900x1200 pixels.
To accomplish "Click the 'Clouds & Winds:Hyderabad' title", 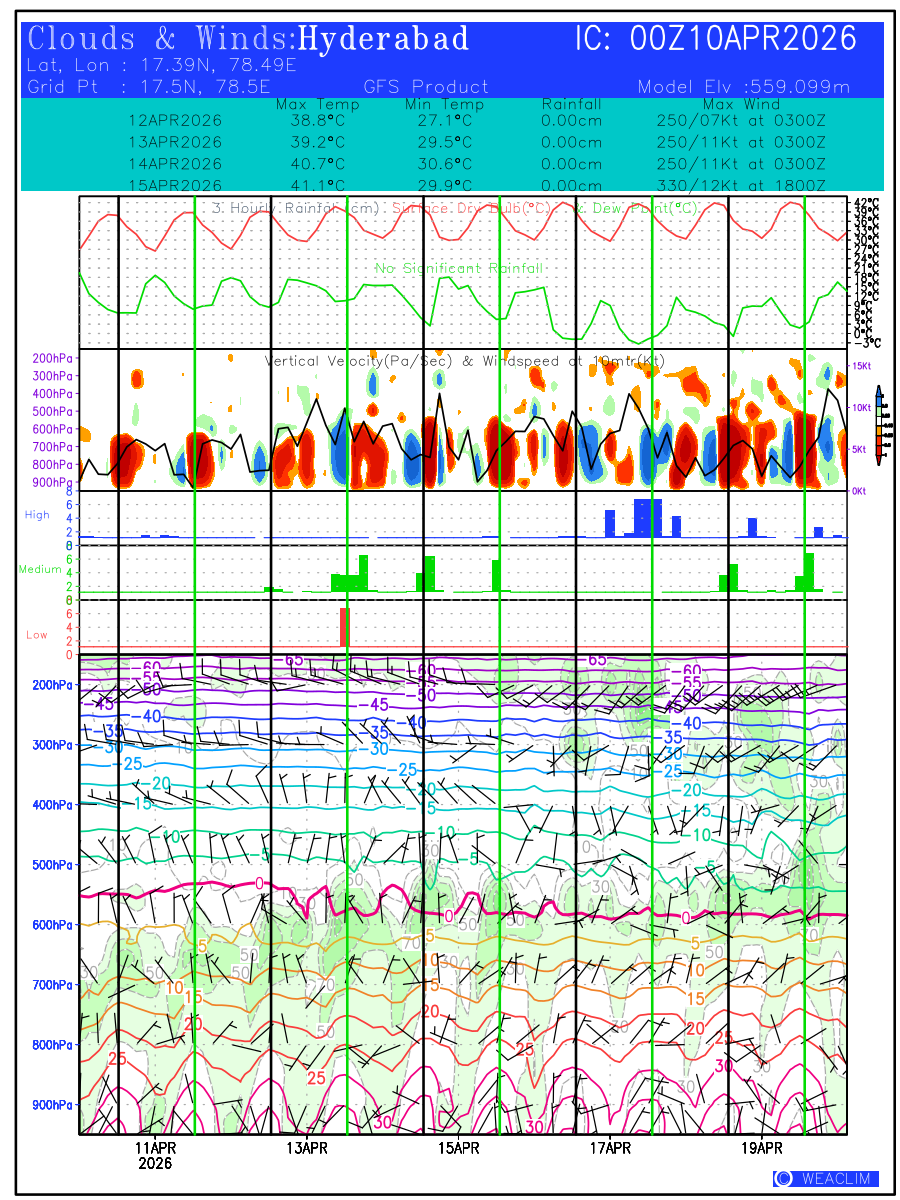I will [x=249, y=39].
